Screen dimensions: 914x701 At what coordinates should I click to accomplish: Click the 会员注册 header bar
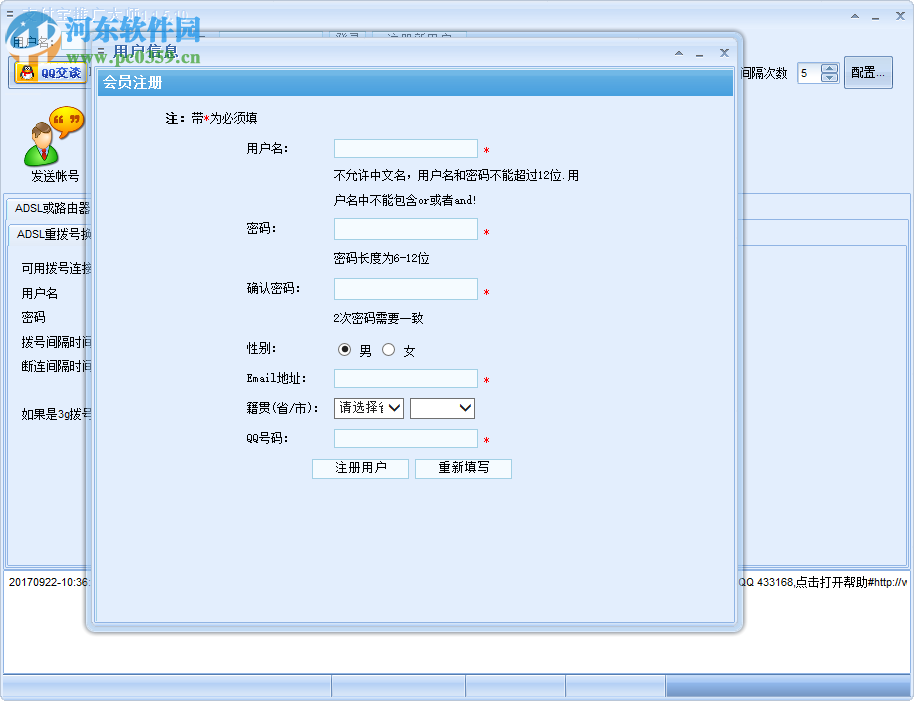tap(415, 83)
